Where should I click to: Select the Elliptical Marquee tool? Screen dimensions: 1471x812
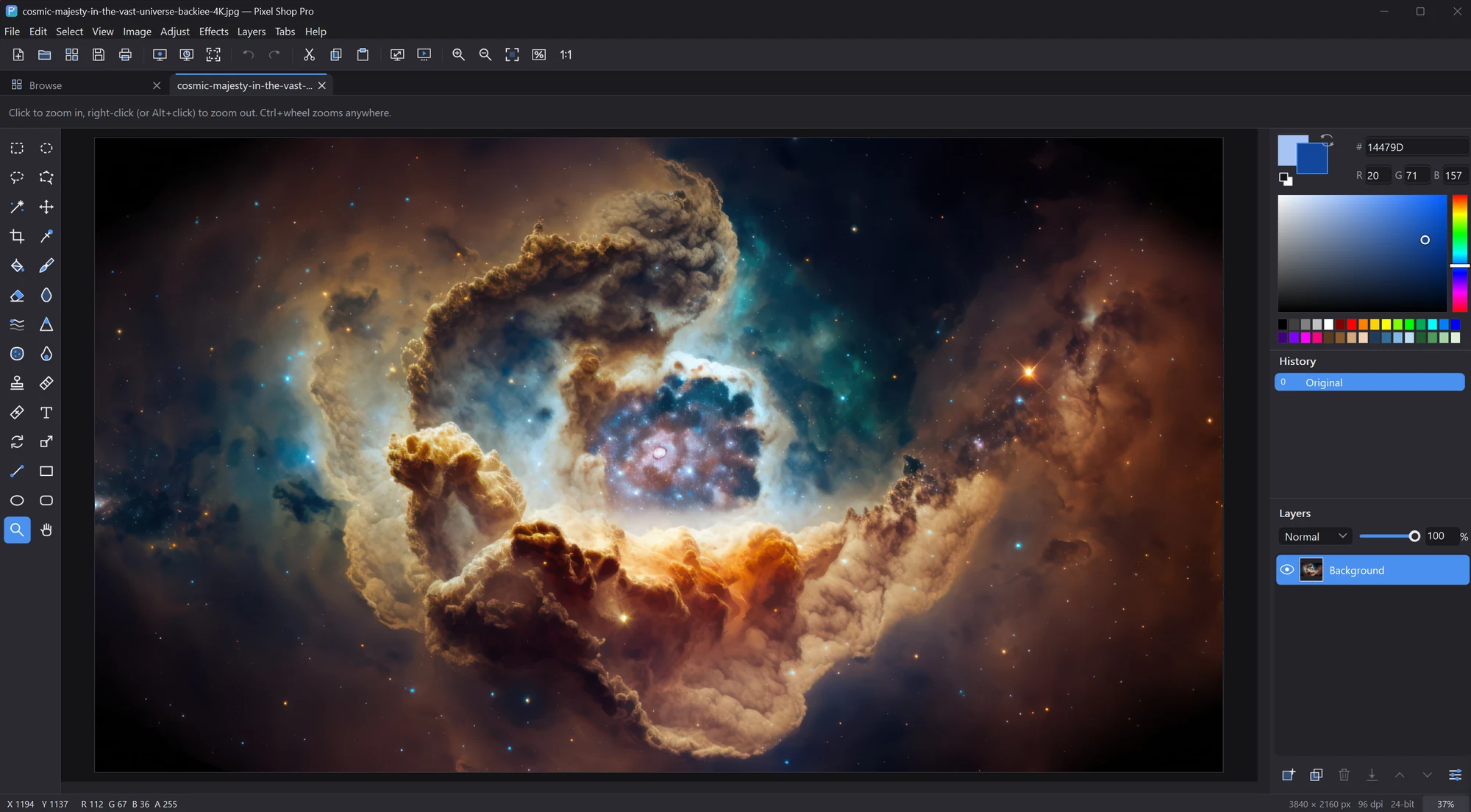coord(46,149)
